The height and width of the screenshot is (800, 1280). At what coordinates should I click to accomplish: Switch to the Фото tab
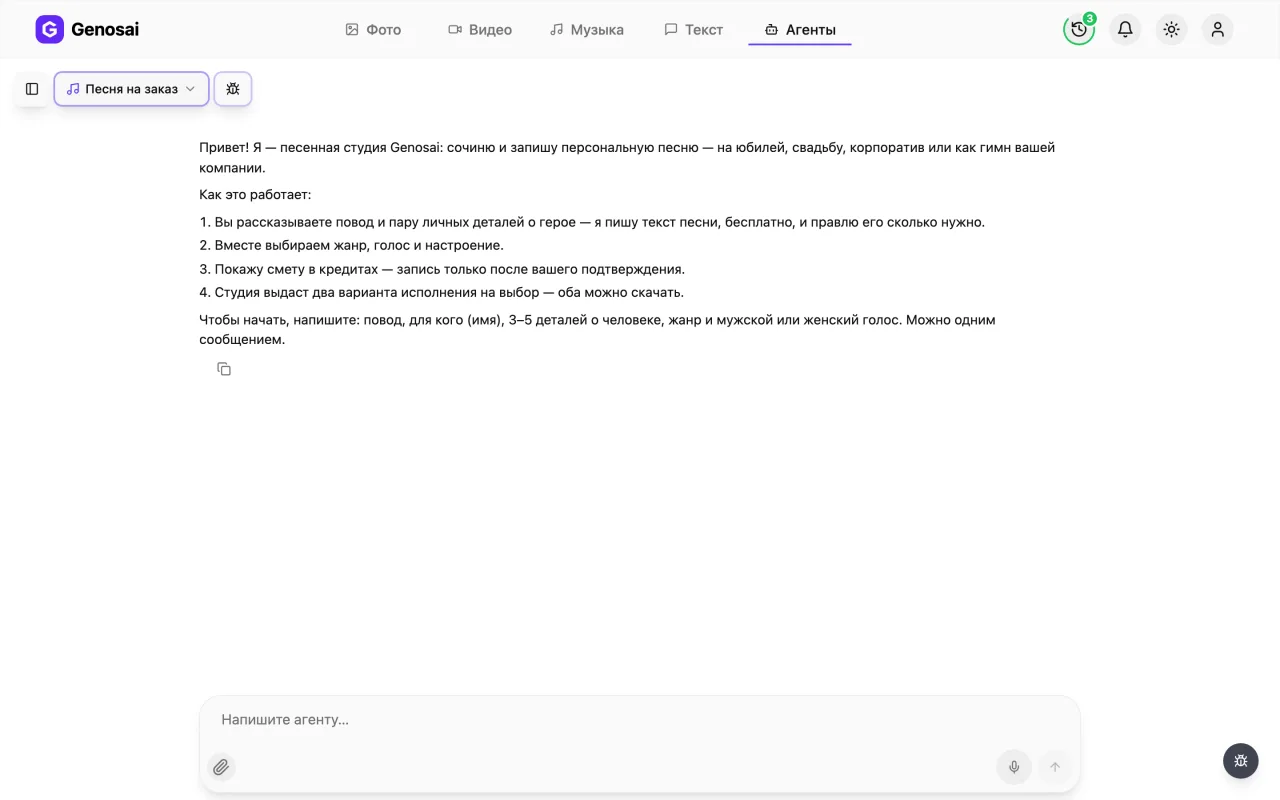pos(373,30)
